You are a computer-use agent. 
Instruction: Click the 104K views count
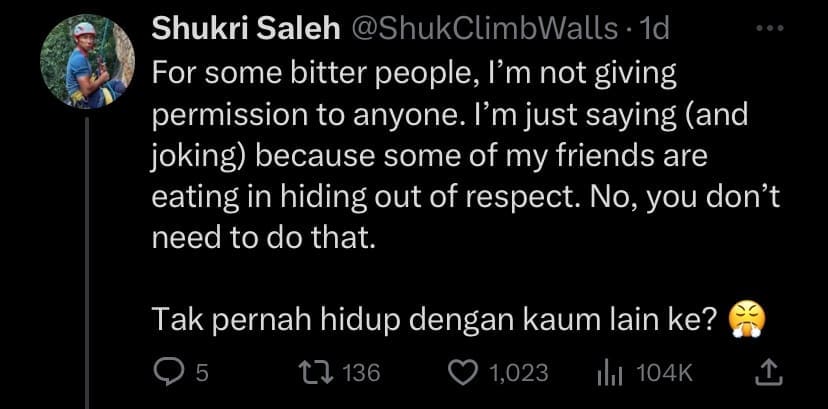(x=664, y=374)
